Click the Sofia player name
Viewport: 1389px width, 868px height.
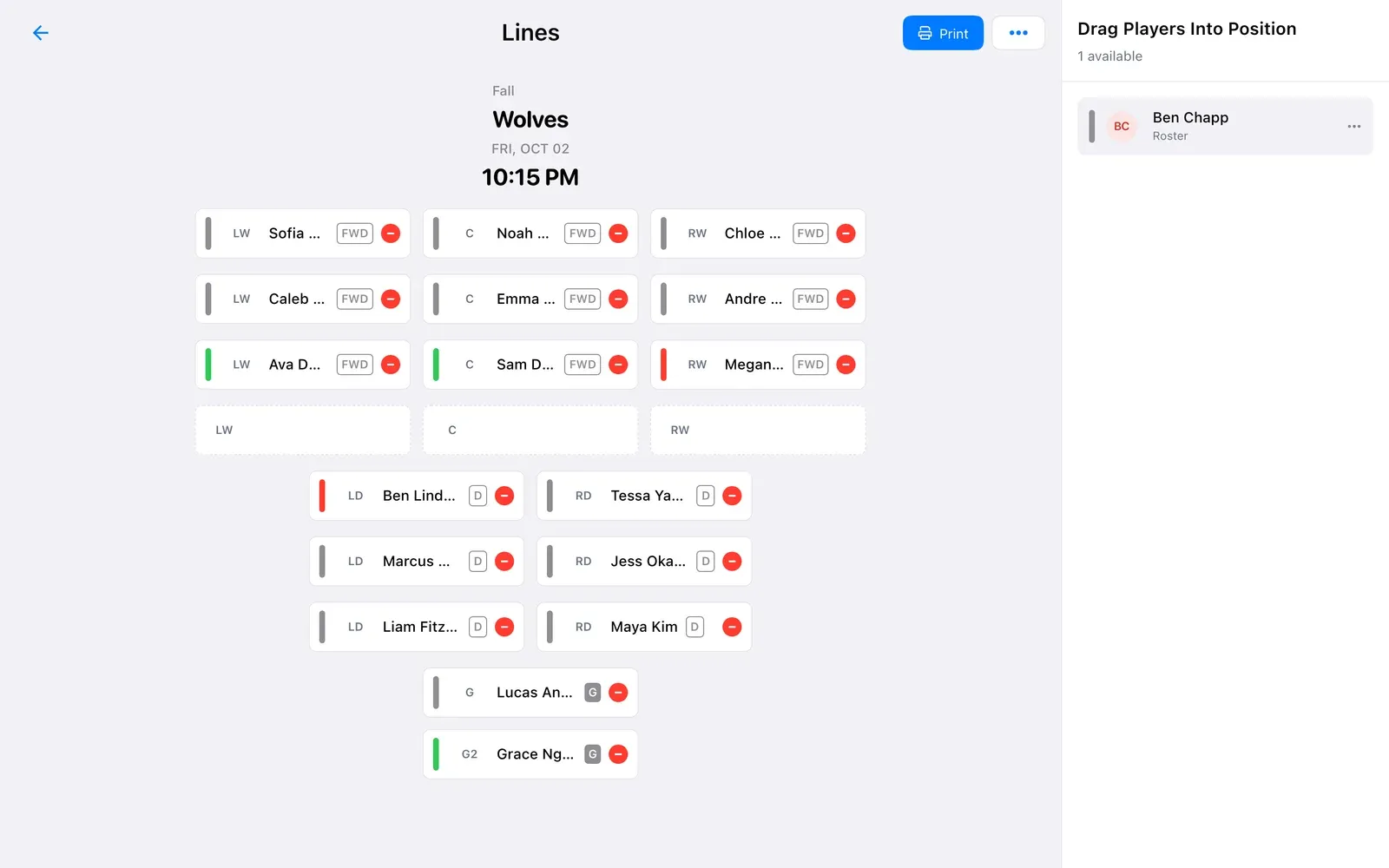294,233
